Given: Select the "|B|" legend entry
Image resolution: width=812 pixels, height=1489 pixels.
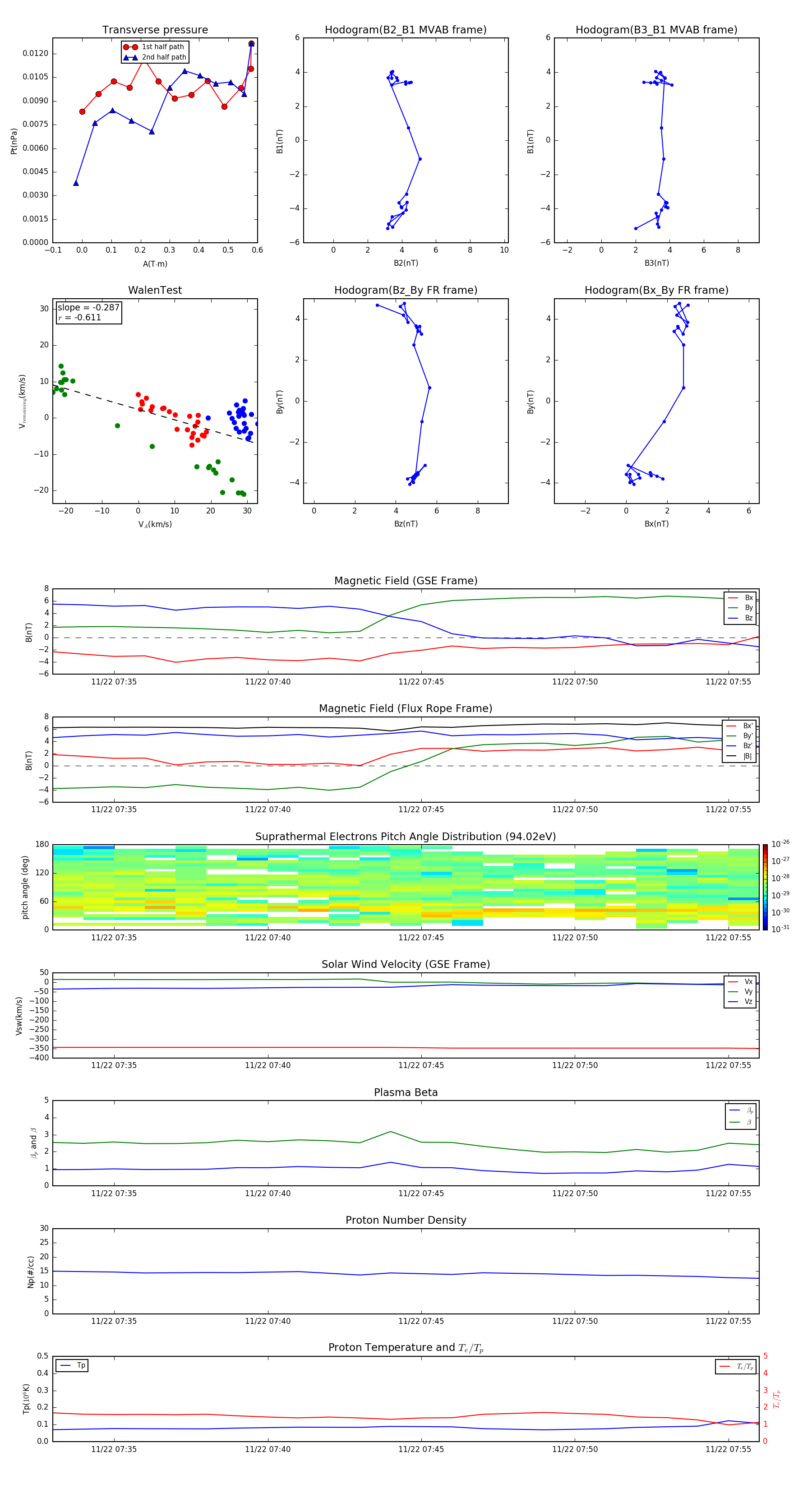Looking at the screenshot, I should pyautogui.click(x=740, y=756).
